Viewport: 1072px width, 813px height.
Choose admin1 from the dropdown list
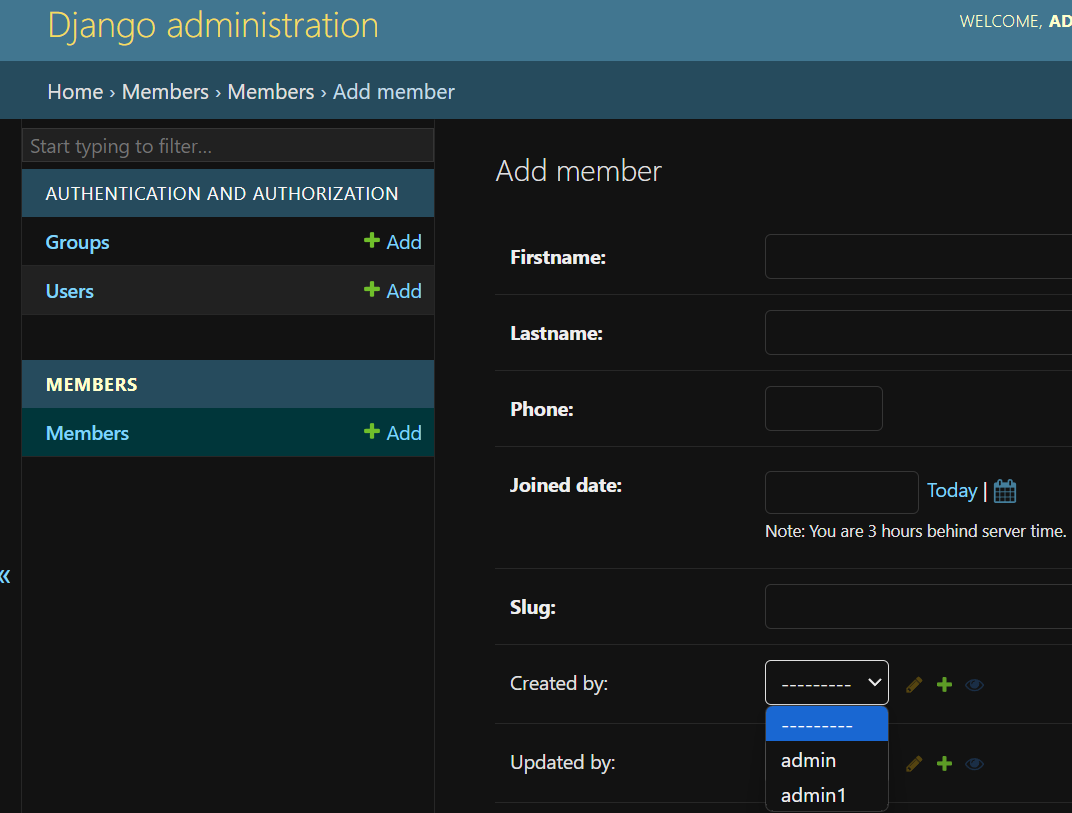tap(827, 795)
